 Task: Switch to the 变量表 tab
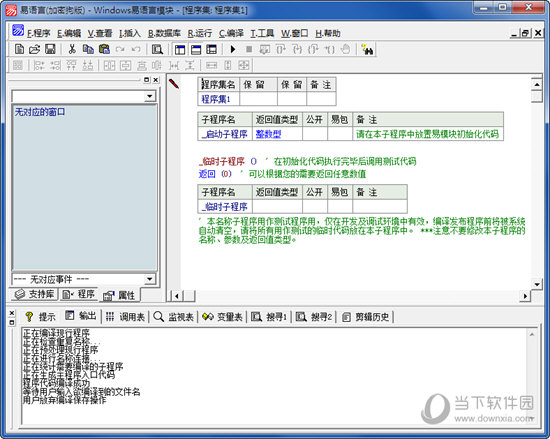223,317
